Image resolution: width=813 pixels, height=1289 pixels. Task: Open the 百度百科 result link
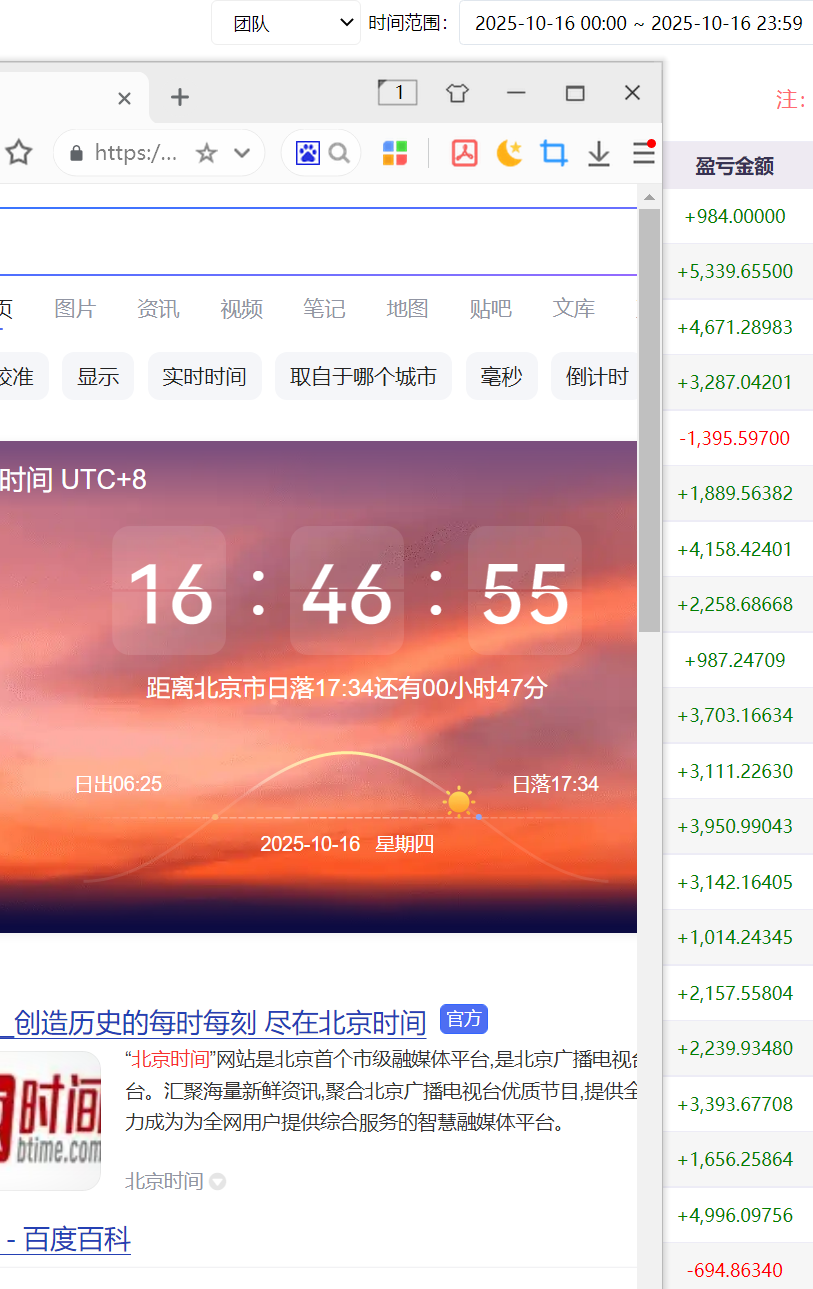click(68, 1240)
